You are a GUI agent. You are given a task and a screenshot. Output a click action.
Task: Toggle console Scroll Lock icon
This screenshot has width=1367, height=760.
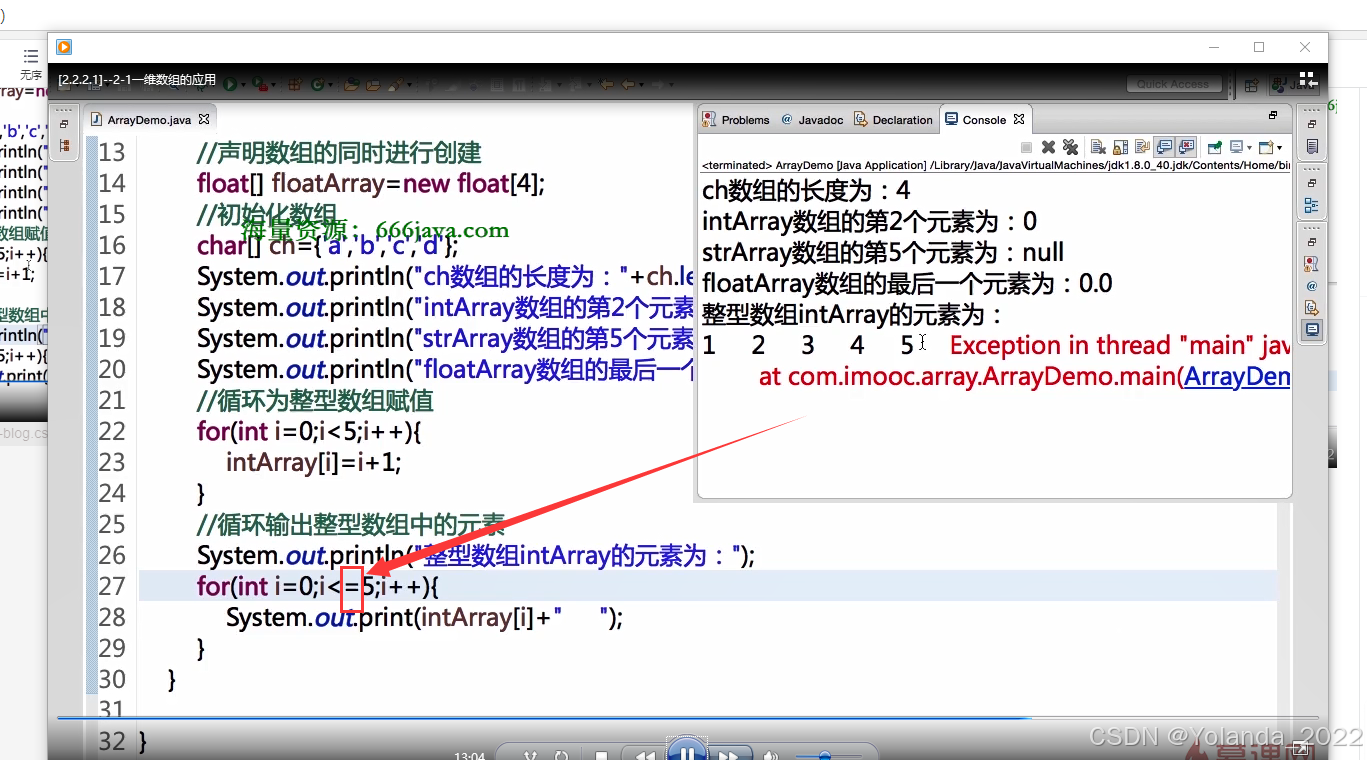pyautogui.click(x=1120, y=147)
